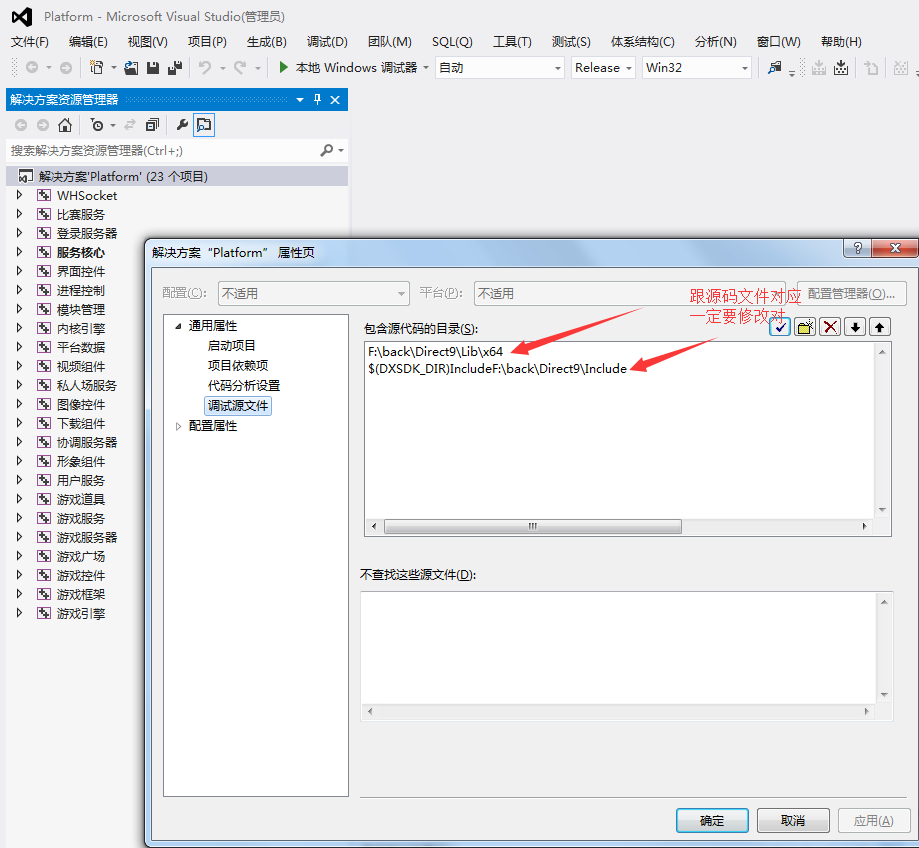Screen dimensions: 919x848
Task: Click the 确定 button
Action: 712,820
